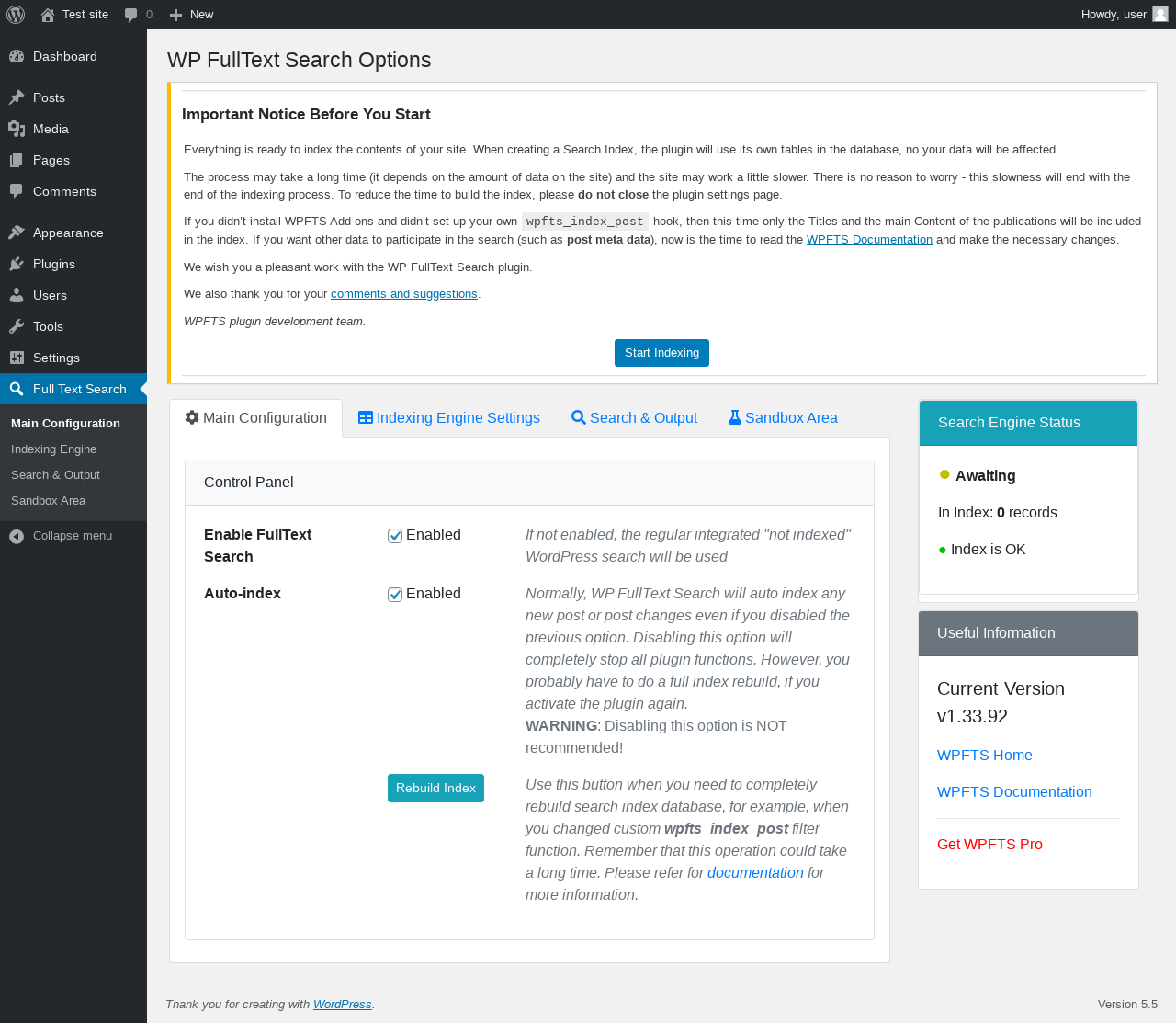Go to Dashboard menu item
Viewport: 1176px width, 1023px height.
pyautogui.click(x=73, y=56)
